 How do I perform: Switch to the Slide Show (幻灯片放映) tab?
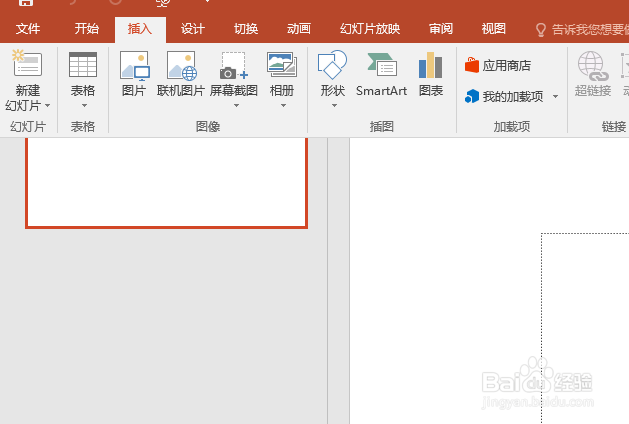(370, 29)
